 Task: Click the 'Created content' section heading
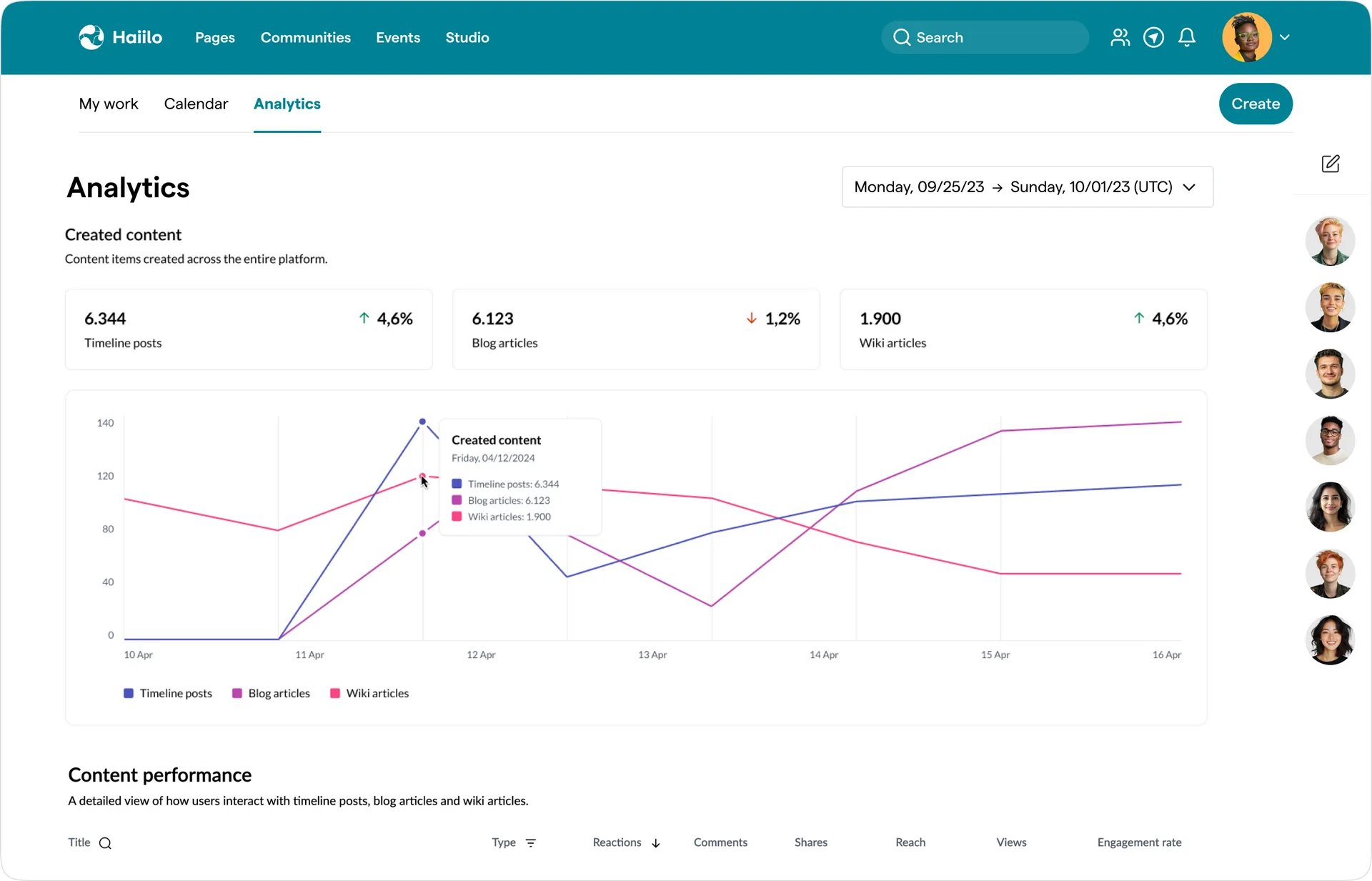coord(123,235)
